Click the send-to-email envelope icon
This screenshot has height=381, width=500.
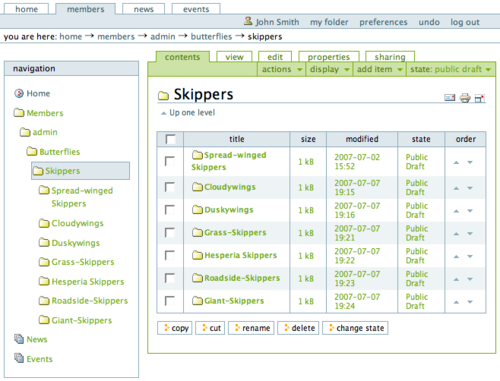(x=450, y=98)
